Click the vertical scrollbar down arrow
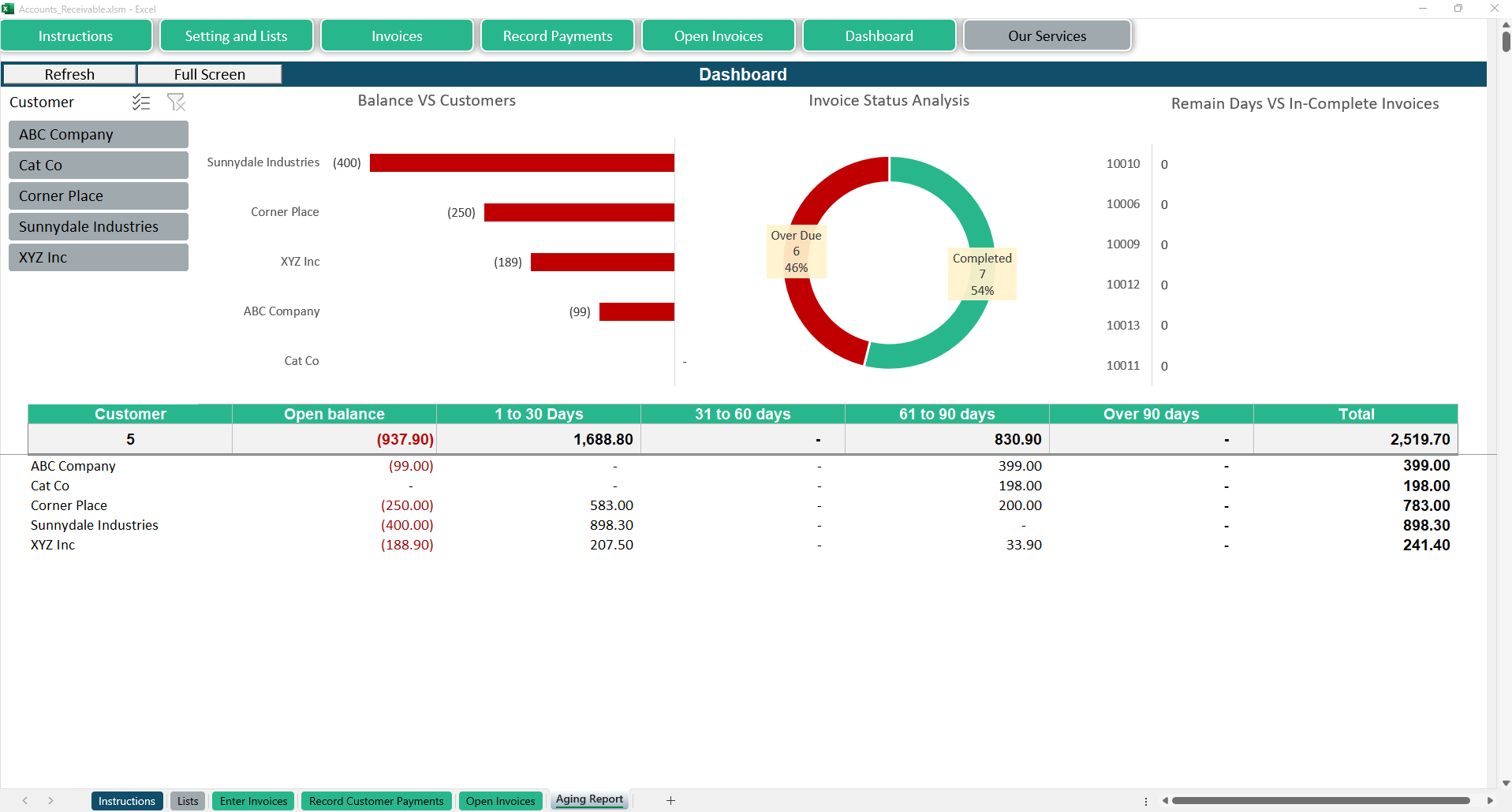Viewport: 1512px width, 812px height. (x=1505, y=783)
